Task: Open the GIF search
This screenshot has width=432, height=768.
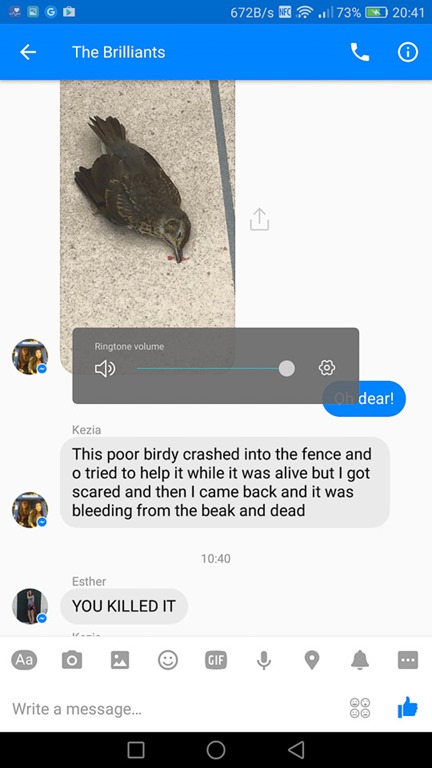Action: (216, 660)
